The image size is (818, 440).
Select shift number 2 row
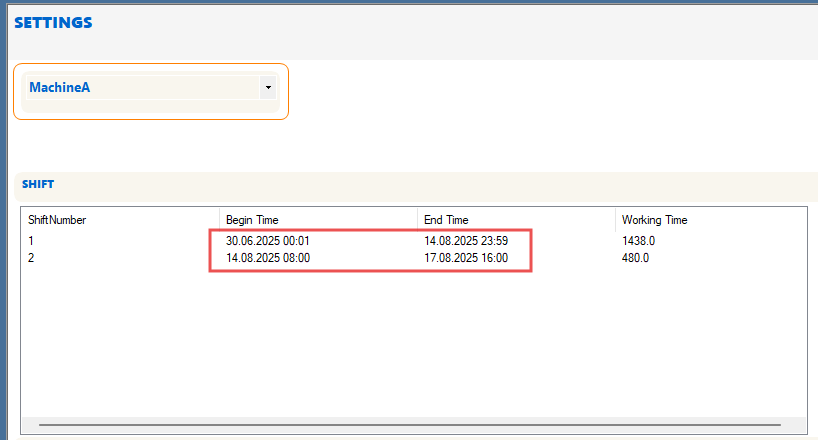tap(31, 258)
